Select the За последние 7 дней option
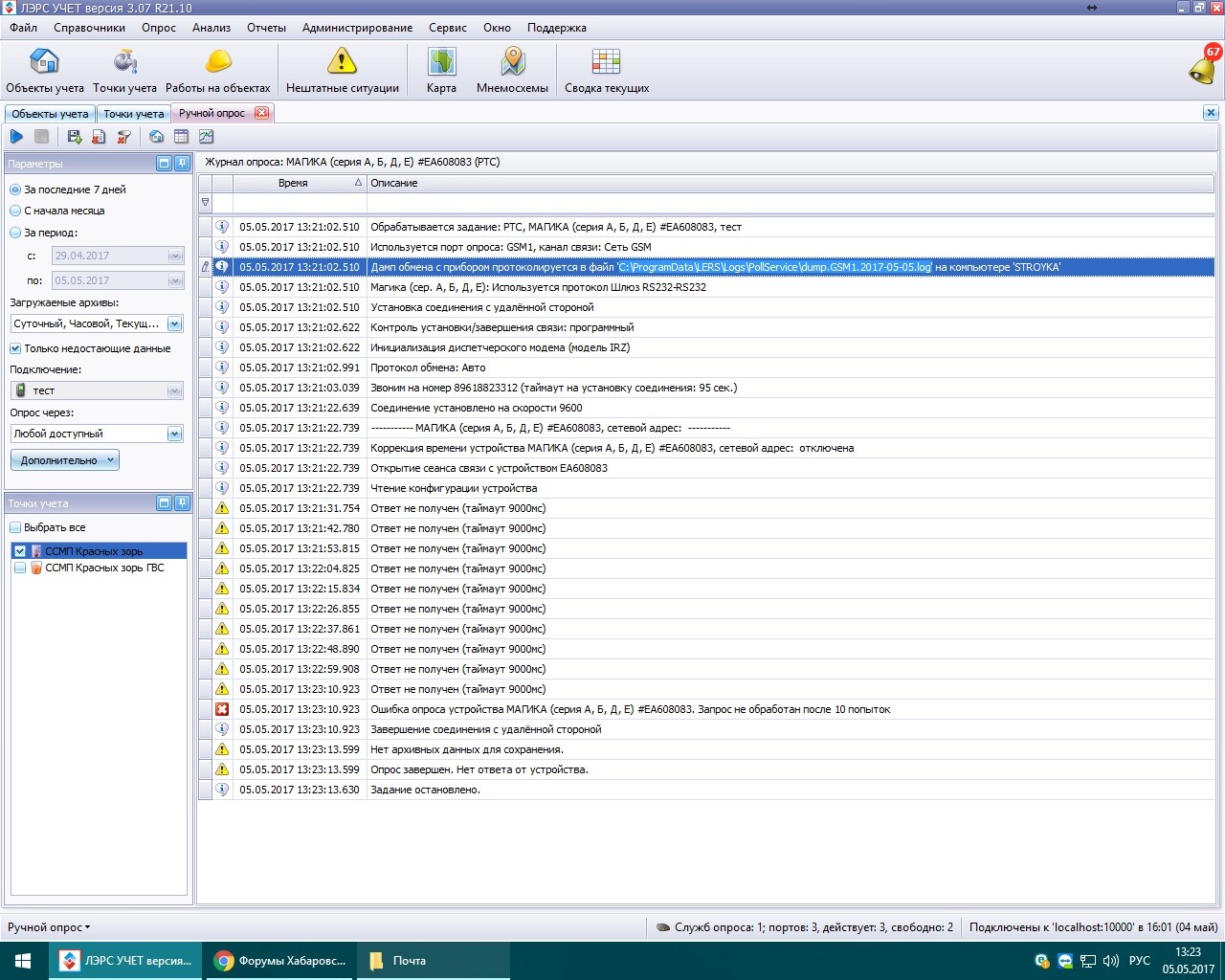The height and width of the screenshot is (980, 1225). coord(68,189)
